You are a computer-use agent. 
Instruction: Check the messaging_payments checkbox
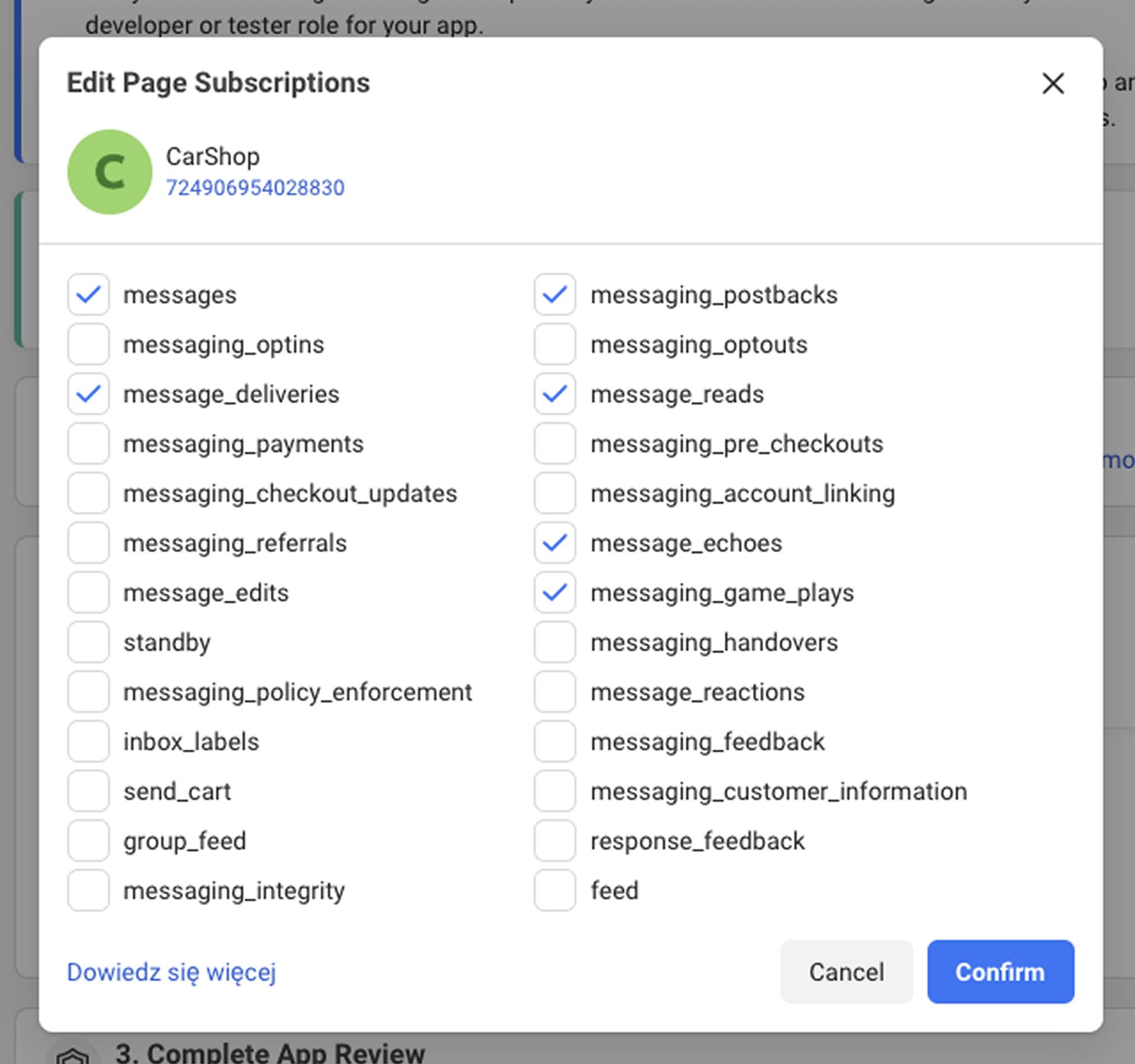tap(88, 443)
